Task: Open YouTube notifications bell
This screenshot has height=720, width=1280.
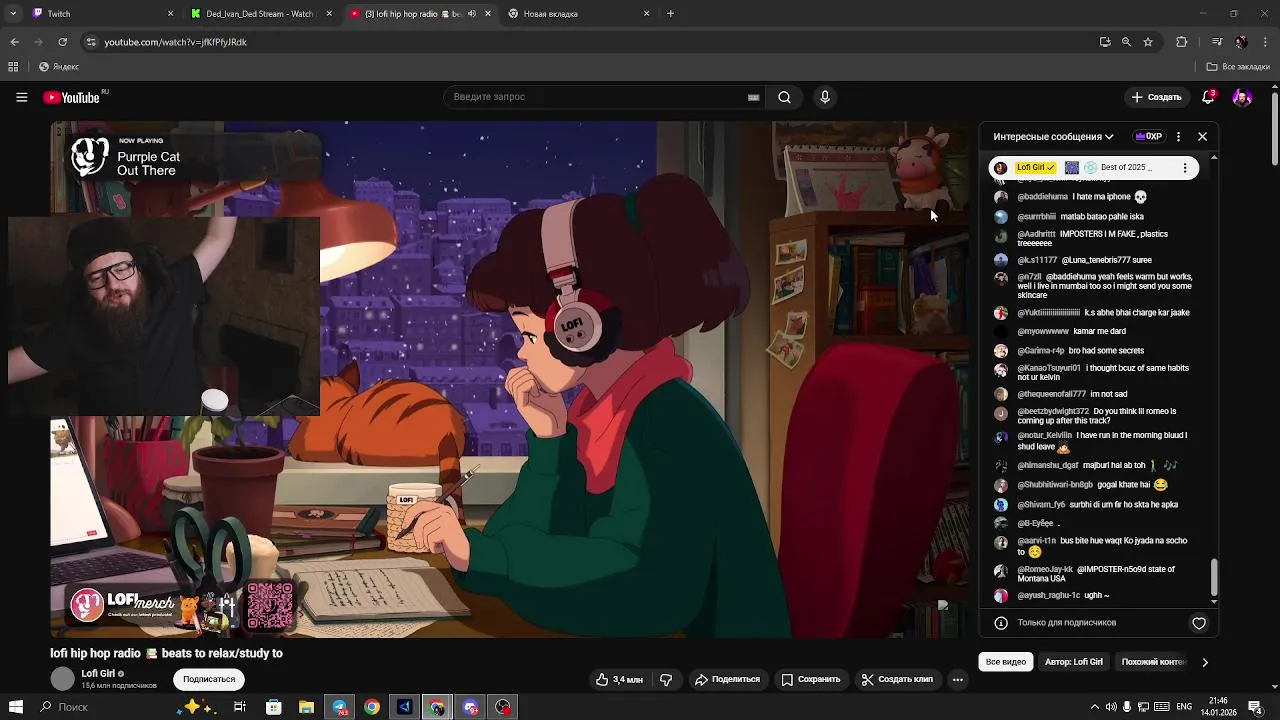Action: [1208, 97]
